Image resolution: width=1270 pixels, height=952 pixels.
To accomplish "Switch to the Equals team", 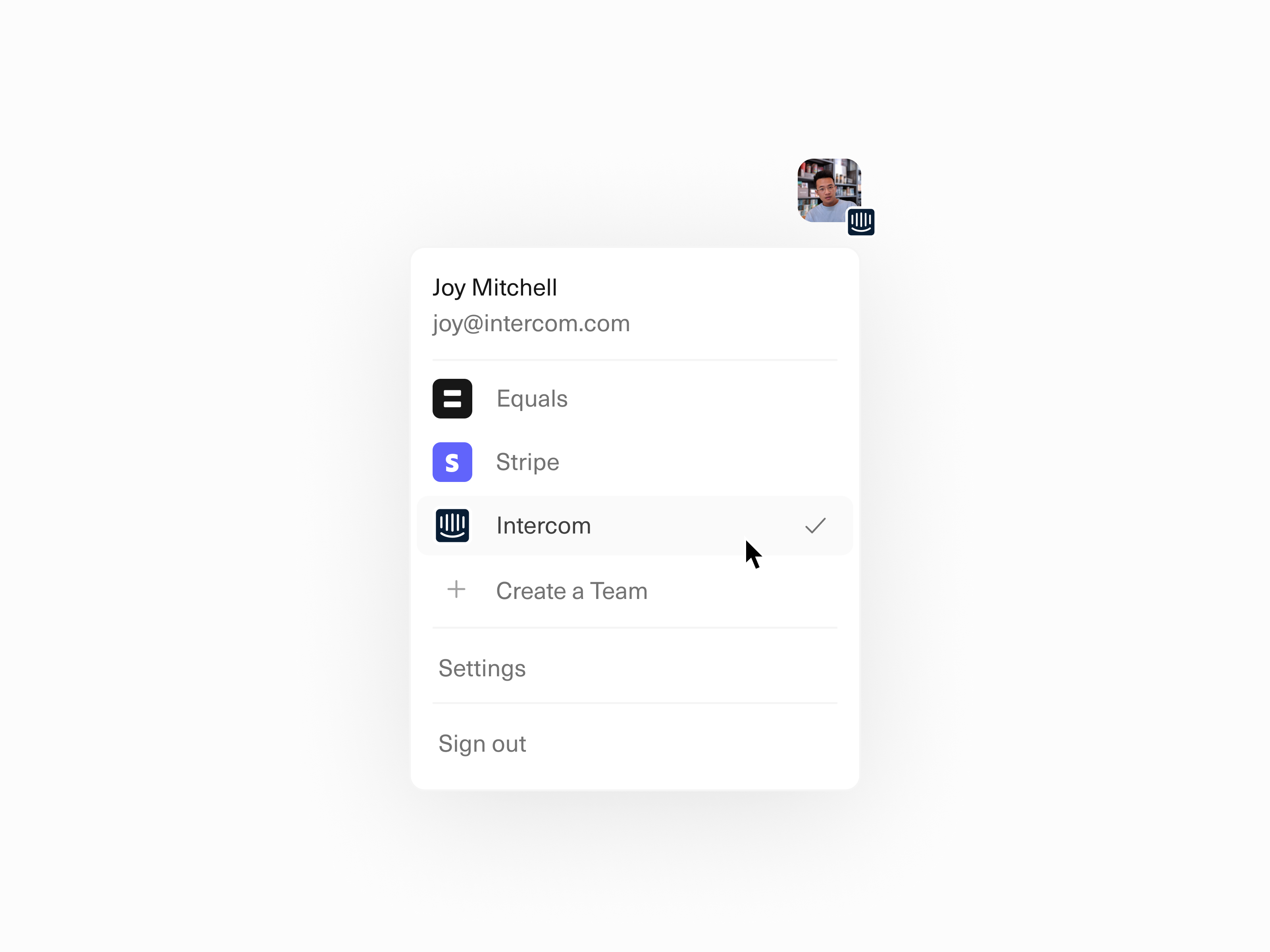I will pos(635,399).
